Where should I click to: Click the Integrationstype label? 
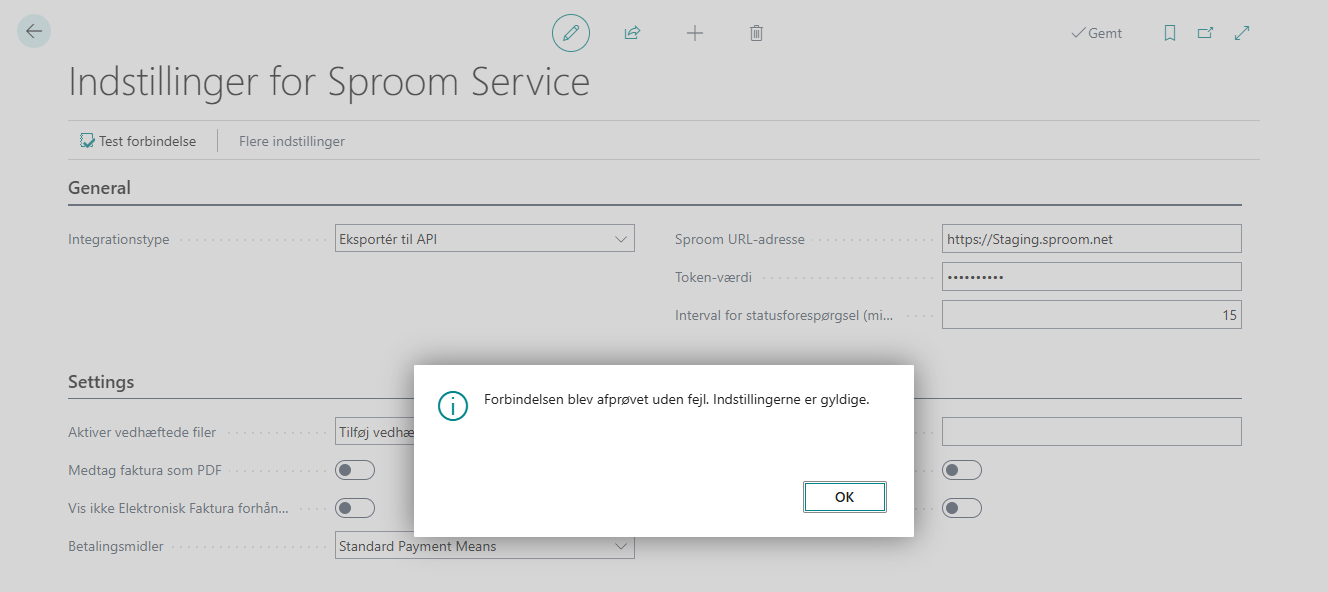119,239
